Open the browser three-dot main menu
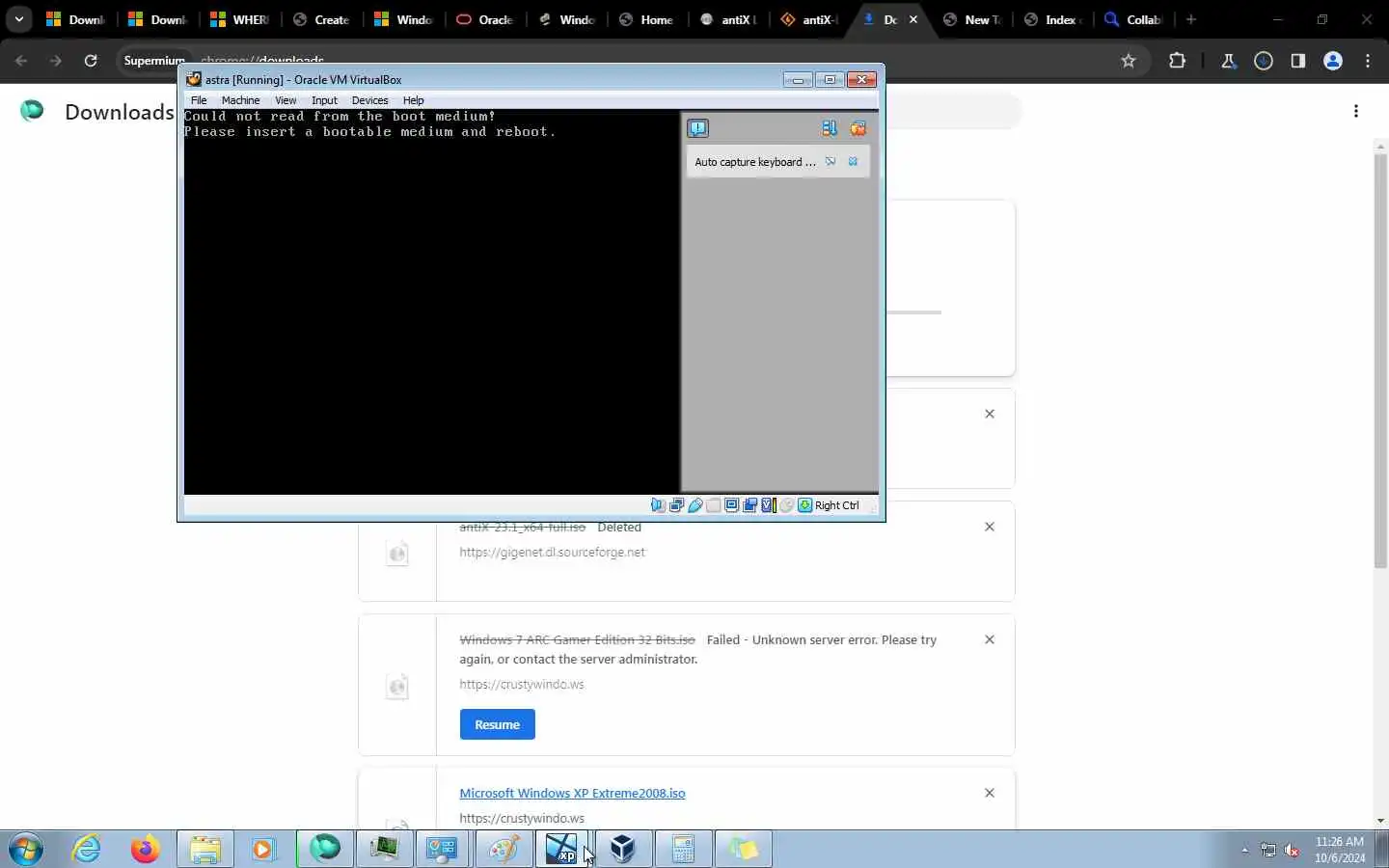This screenshot has width=1389, height=868. click(x=1368, y=61)
